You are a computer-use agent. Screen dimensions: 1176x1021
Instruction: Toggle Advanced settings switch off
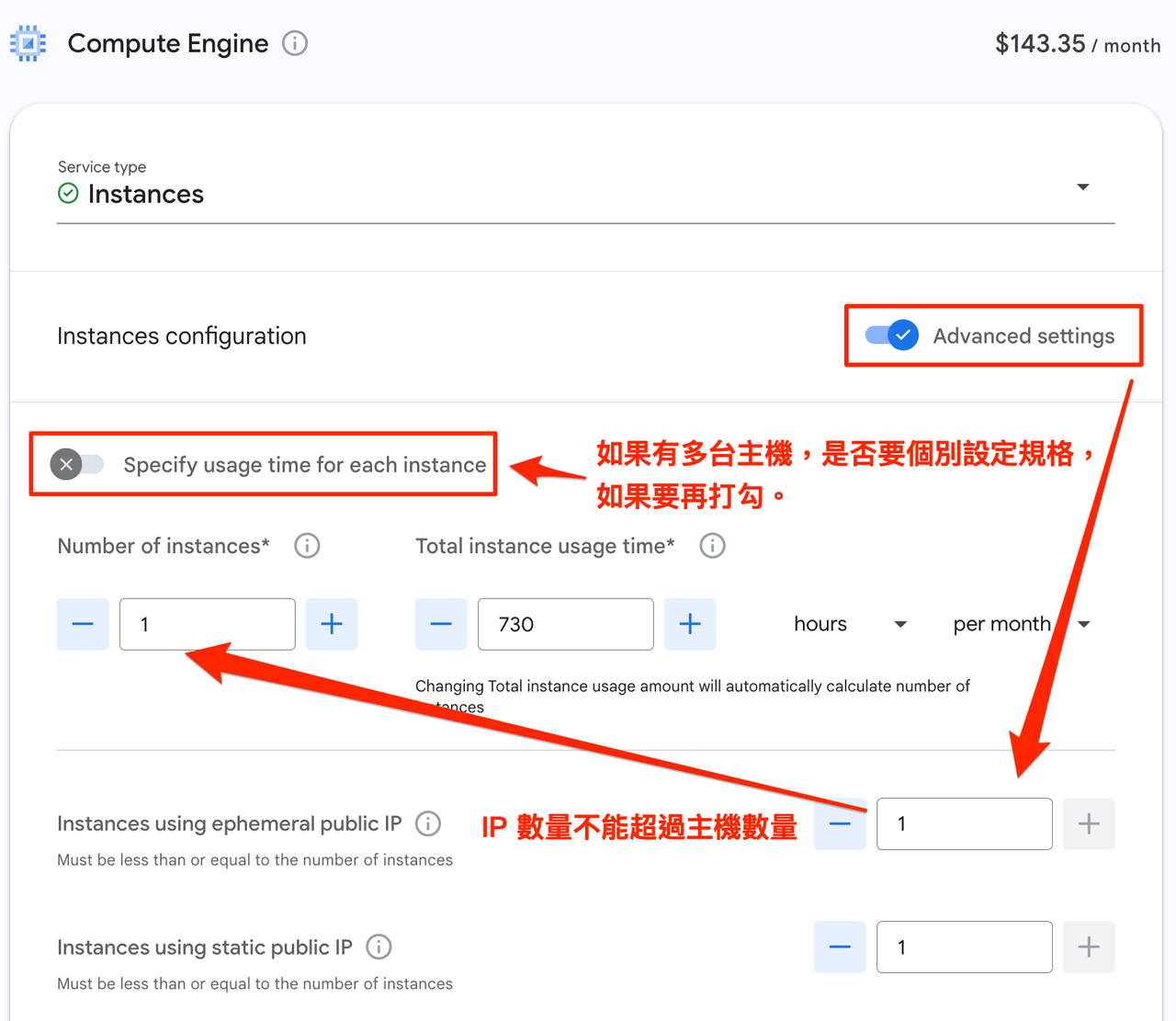click(891, 335)
